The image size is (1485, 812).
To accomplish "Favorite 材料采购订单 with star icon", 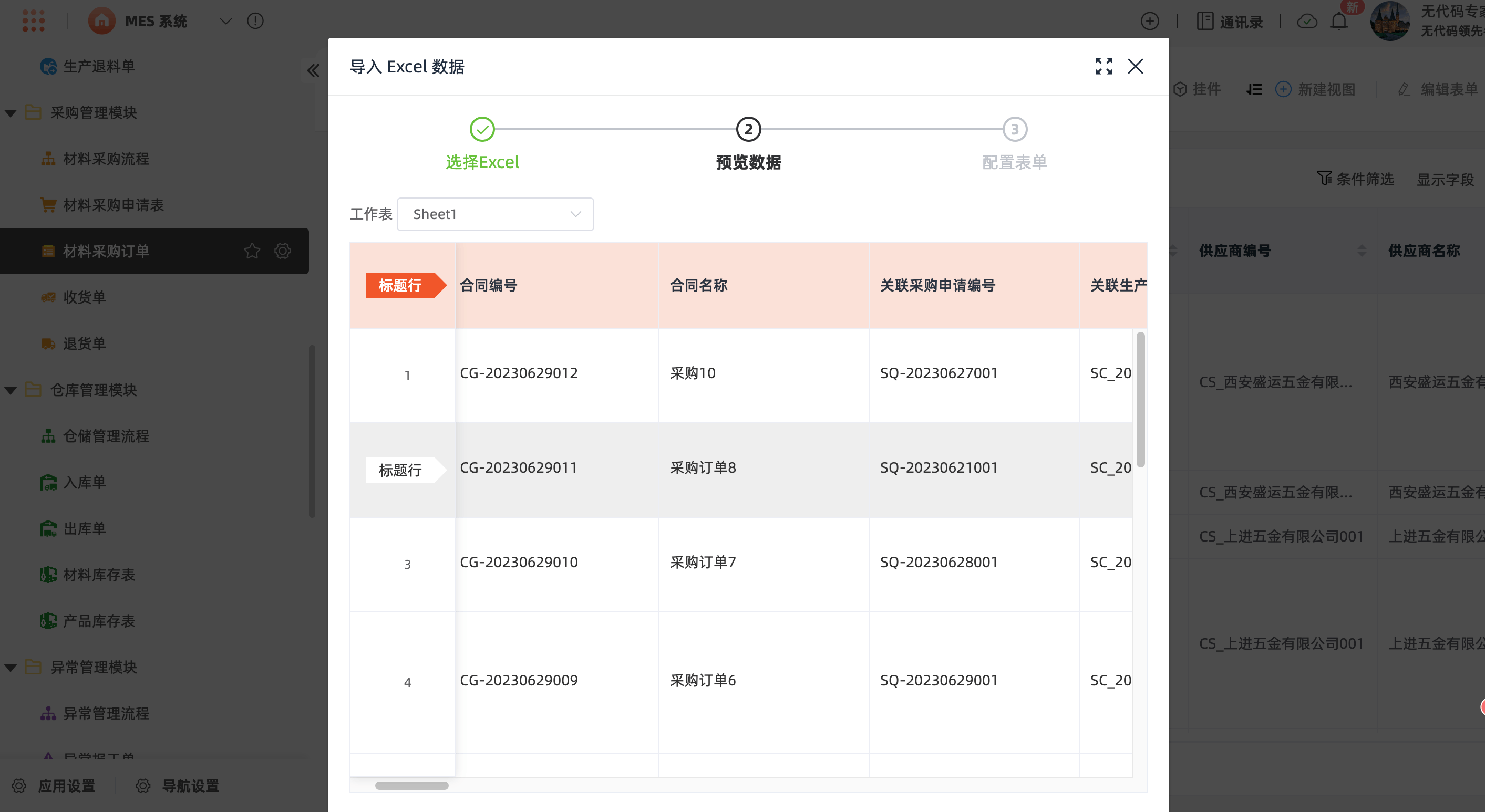I will tap(252, 251).
